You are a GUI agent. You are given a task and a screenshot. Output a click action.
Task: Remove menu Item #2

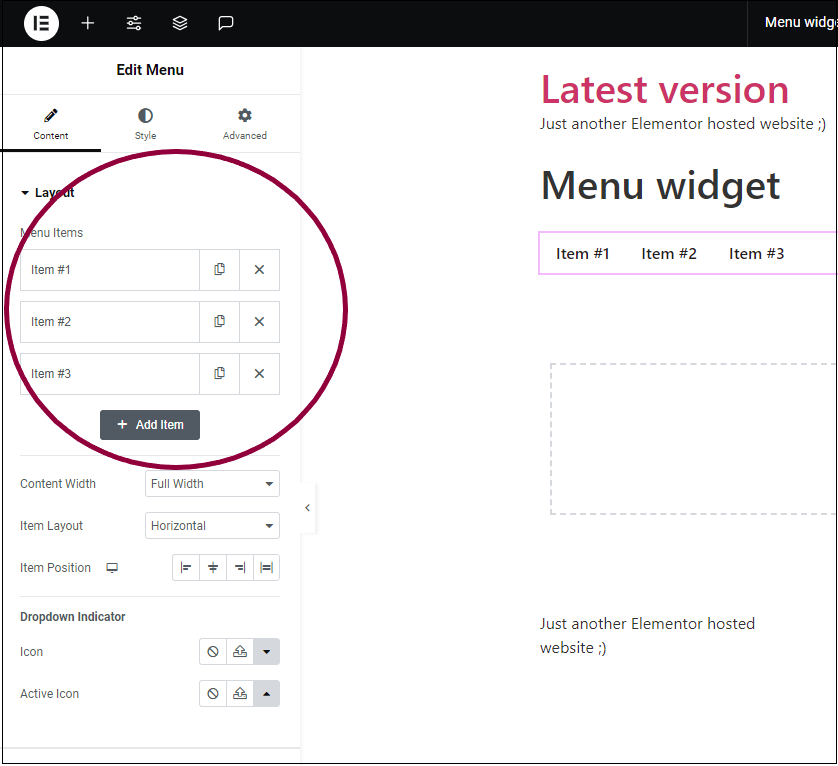[x=259, y=322]
